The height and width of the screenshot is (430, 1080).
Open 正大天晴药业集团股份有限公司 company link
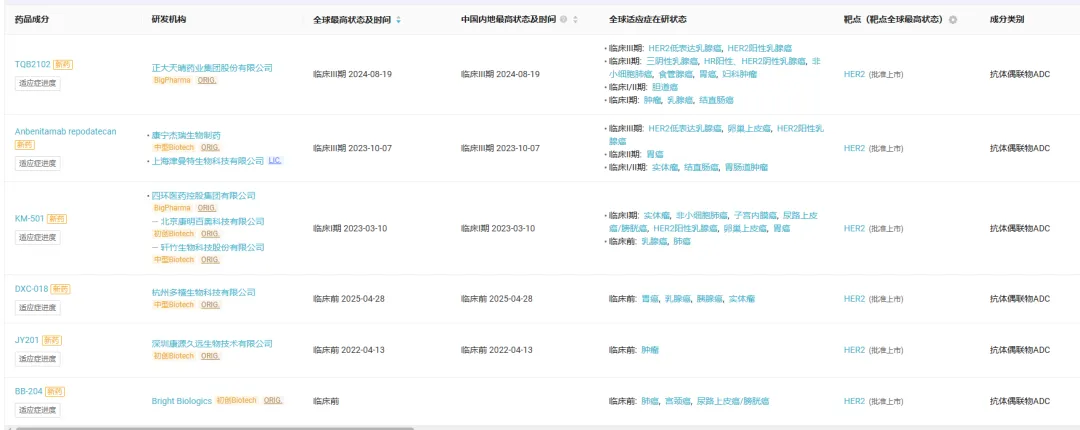212,67
